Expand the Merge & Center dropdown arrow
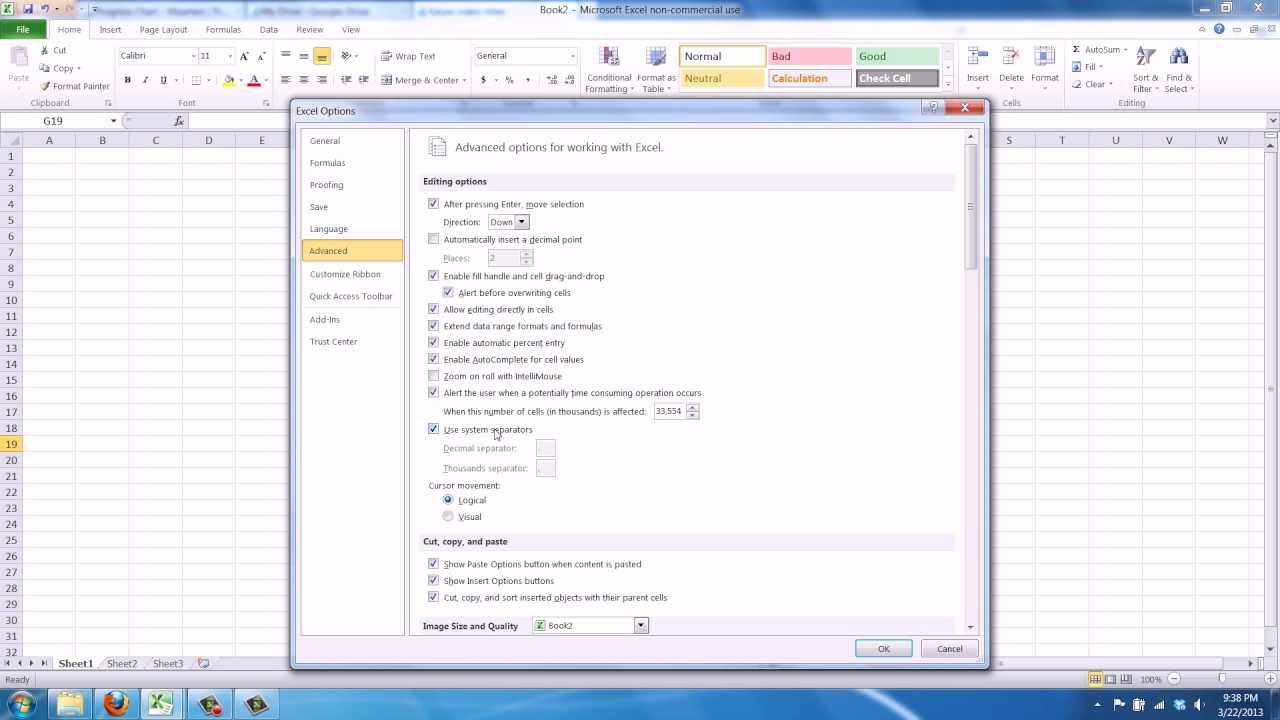This screenshot has width=1280, height=720. point(465,80)
